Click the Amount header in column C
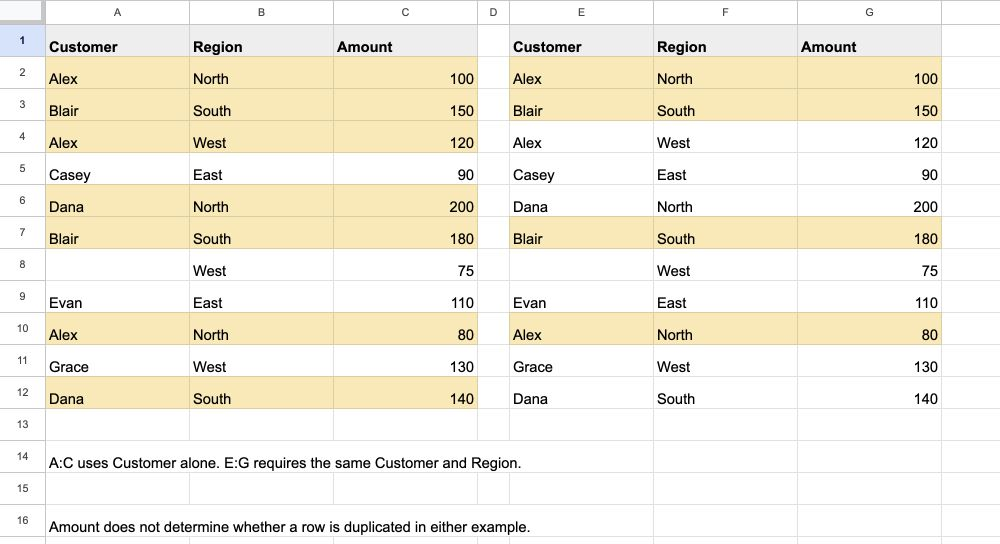The width and height of the screenshot is (1000, 544). click(405, 41)
